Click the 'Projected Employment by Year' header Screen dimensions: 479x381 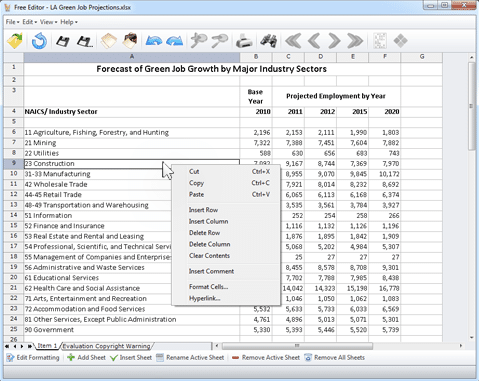point(336,96)
